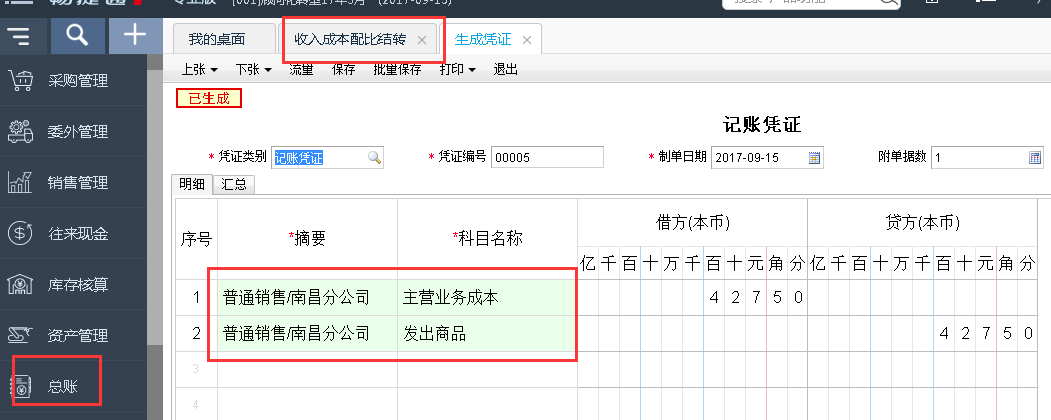Open the 采购管理 module icon
This screenshot has width=1051, height=420.
21,81
